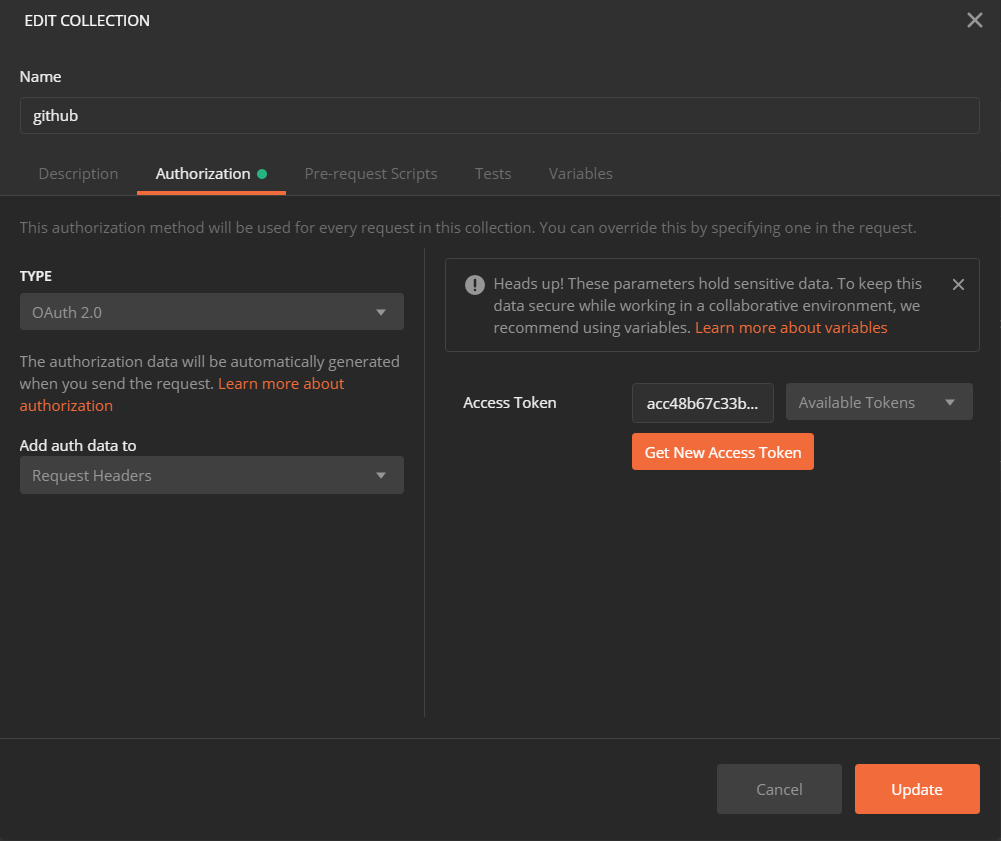Select the Authorization tab
Image resolution: width=1001 pixels, height=841 pixels.
tap(203, 174)
